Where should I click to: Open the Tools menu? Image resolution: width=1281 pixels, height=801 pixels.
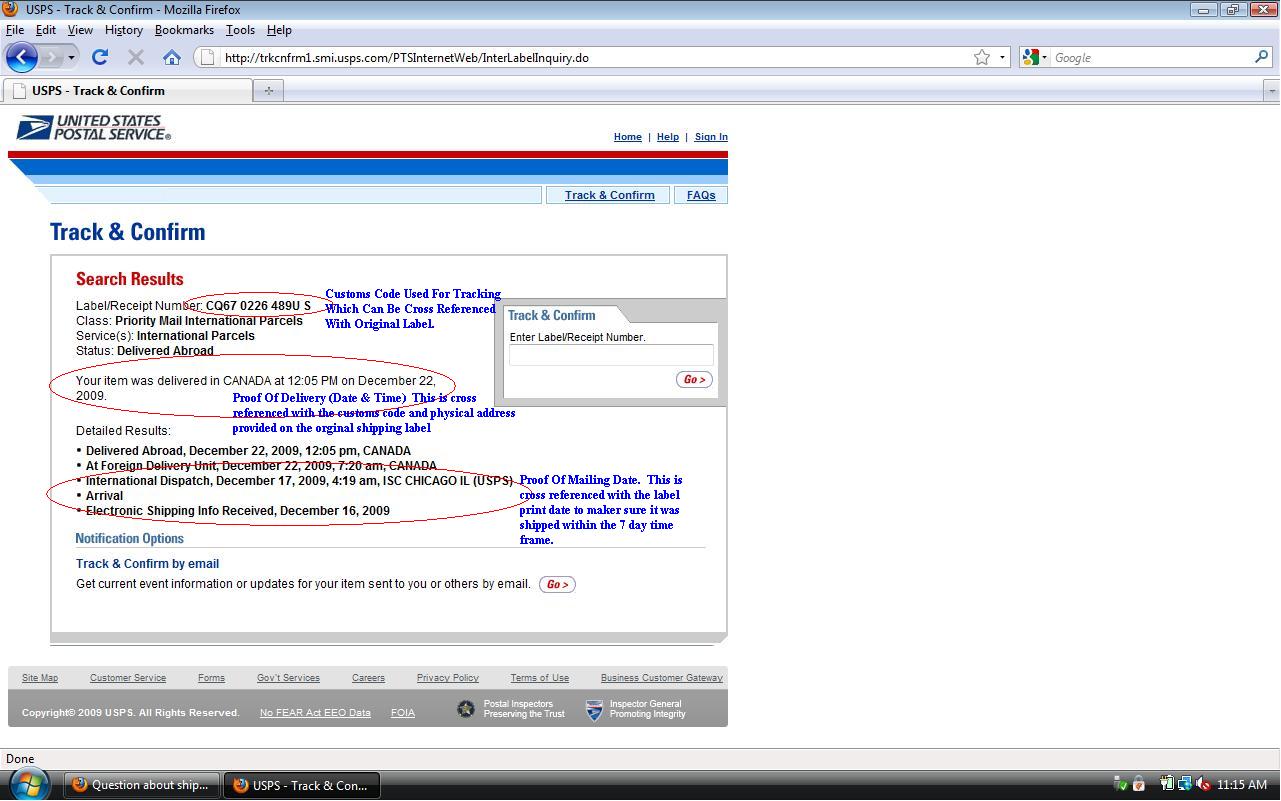pyautogui.click(x=240, y=30)
